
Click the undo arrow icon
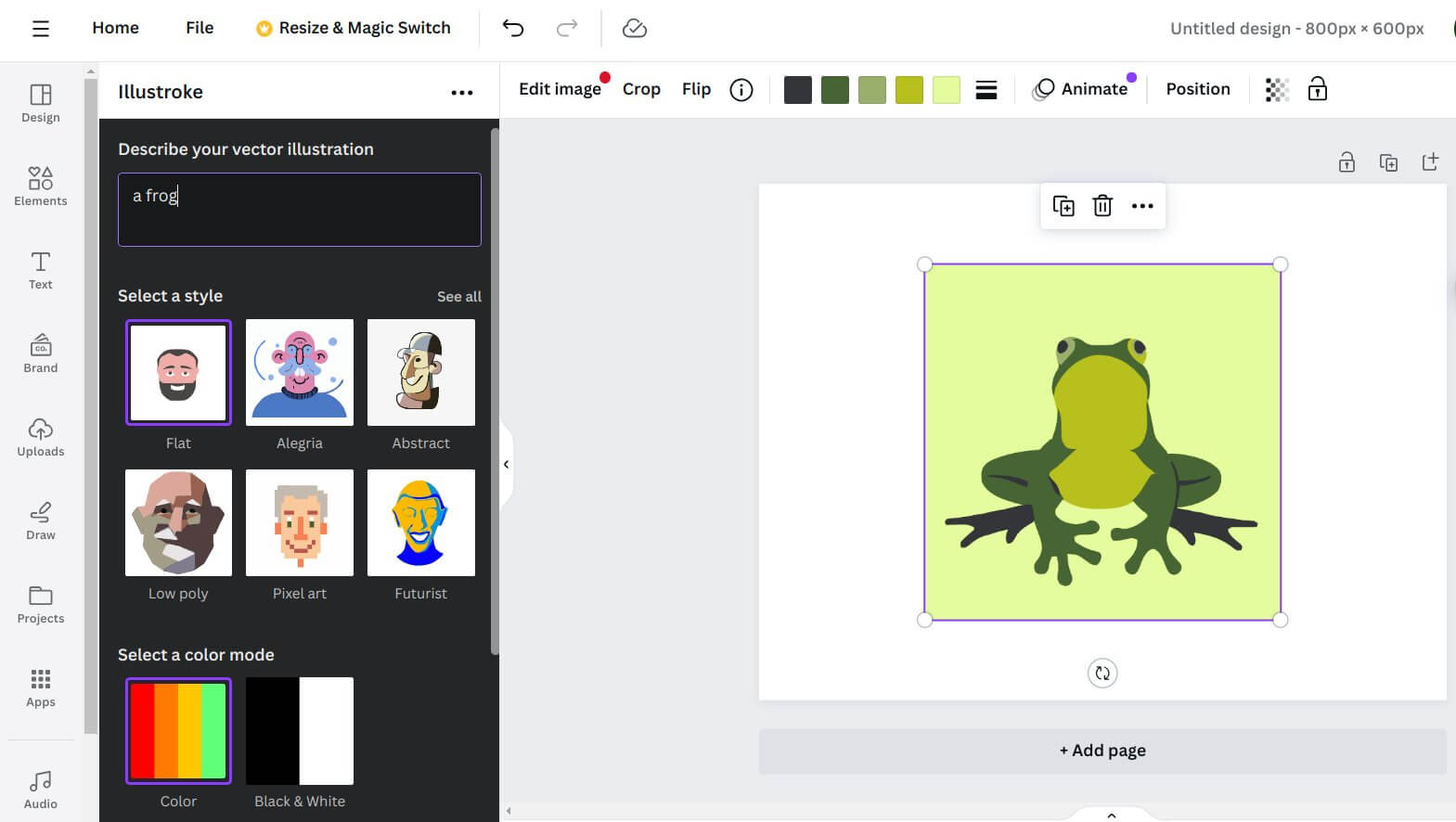tap(513, 29)
